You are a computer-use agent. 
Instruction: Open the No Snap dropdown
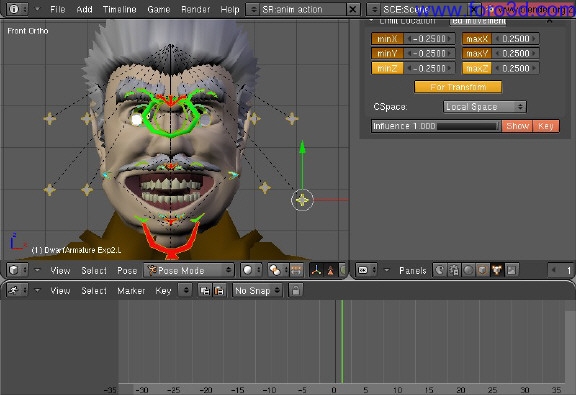257,290
